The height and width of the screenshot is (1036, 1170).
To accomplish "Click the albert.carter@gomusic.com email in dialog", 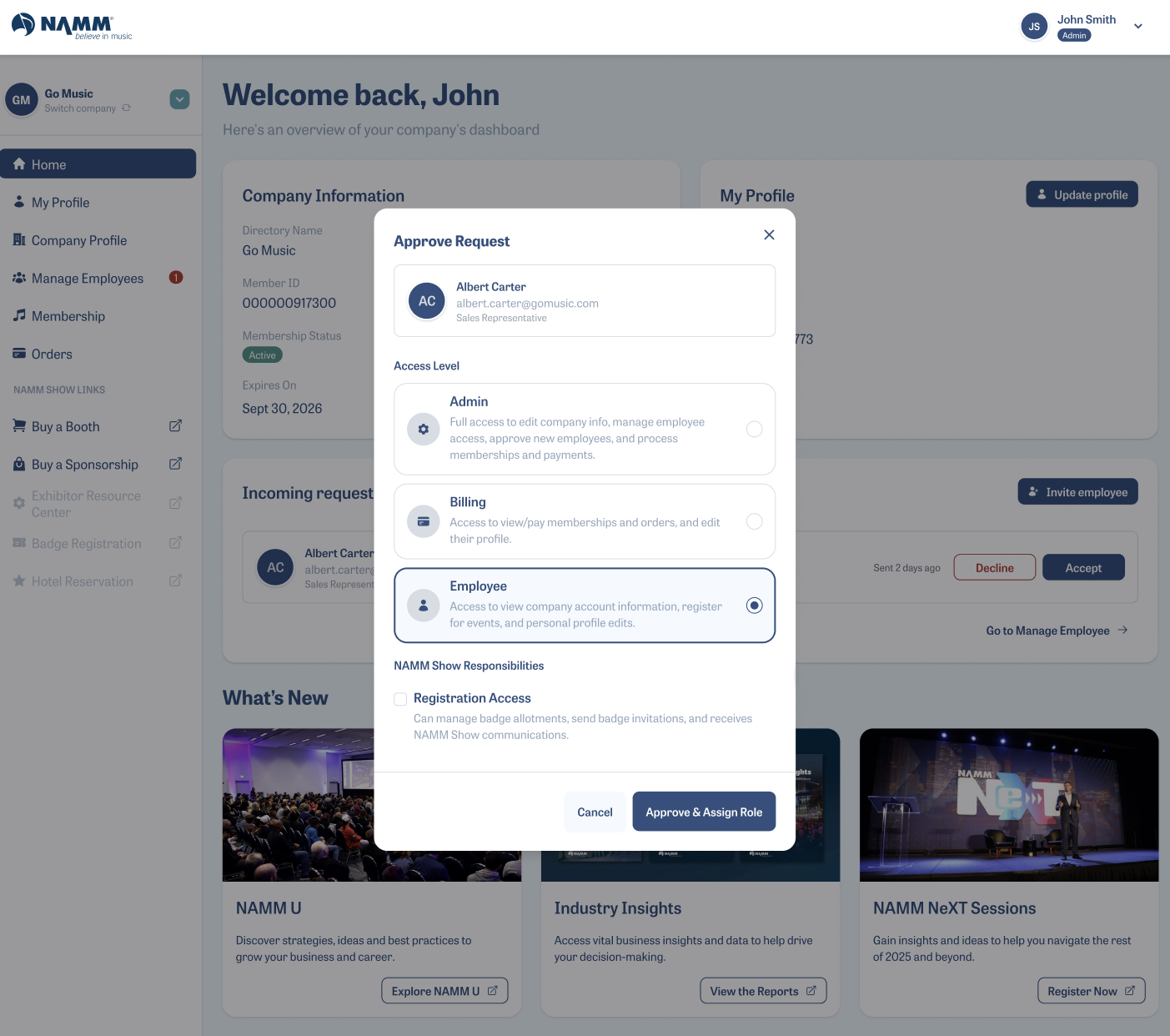I will click(x=527, y=304).
